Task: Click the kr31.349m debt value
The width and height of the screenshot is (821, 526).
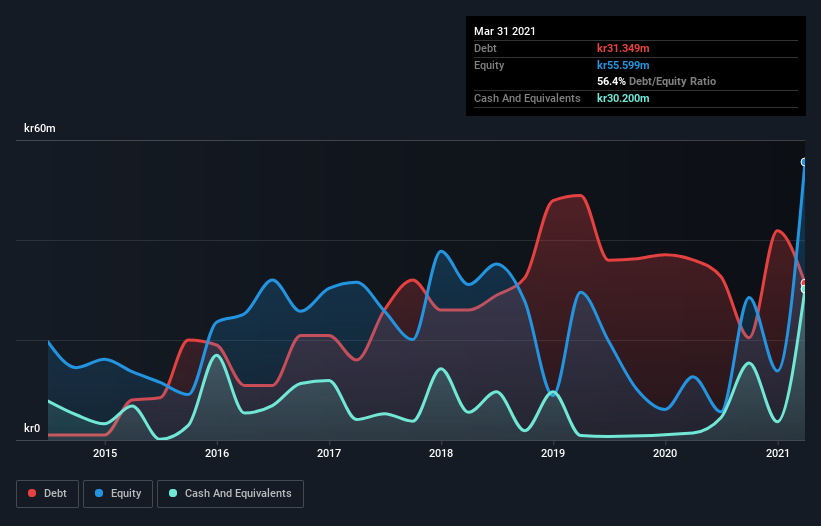Action: 623,48
